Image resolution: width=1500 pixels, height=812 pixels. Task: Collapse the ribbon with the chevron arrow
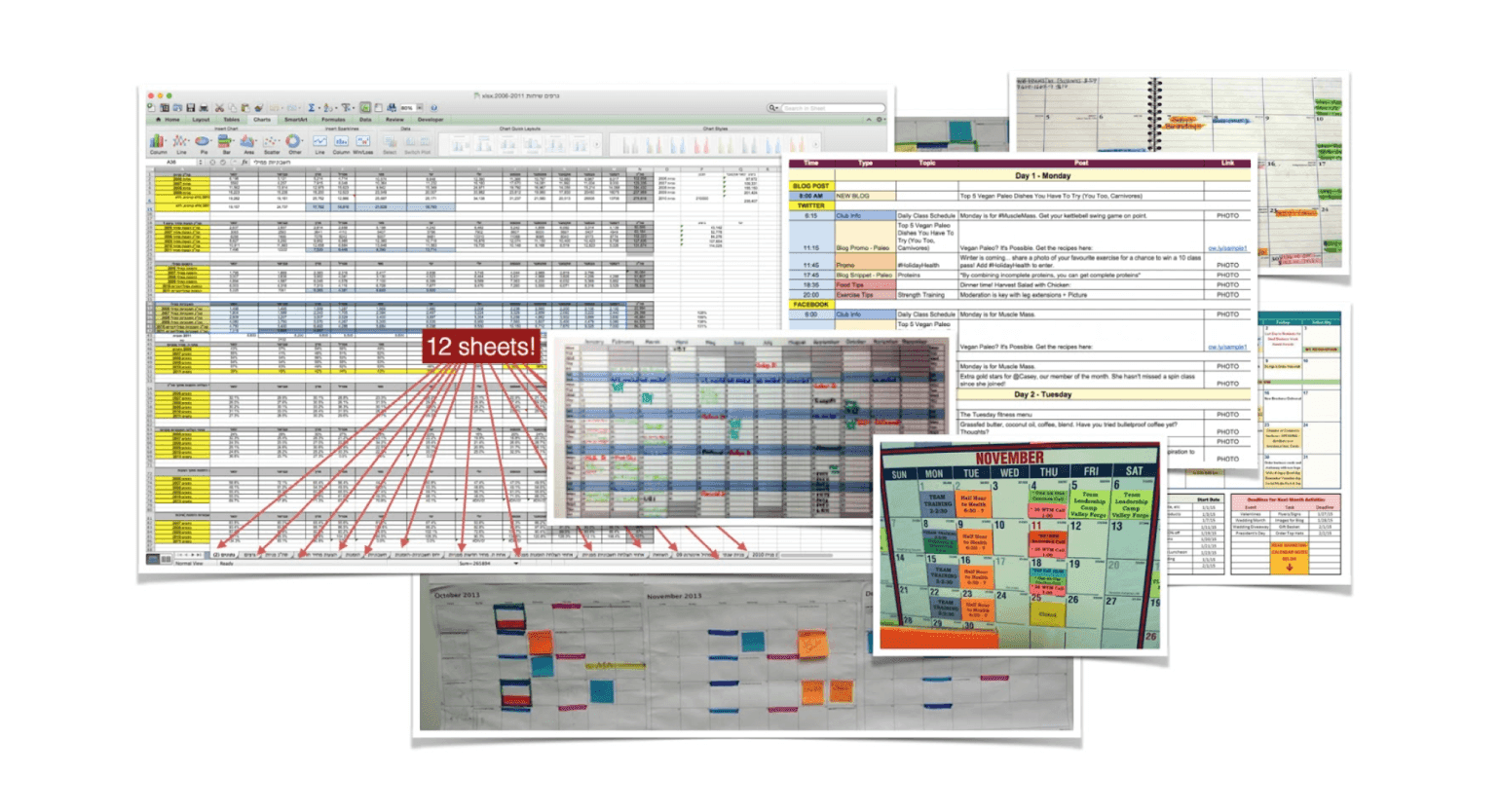click(869, 120)
